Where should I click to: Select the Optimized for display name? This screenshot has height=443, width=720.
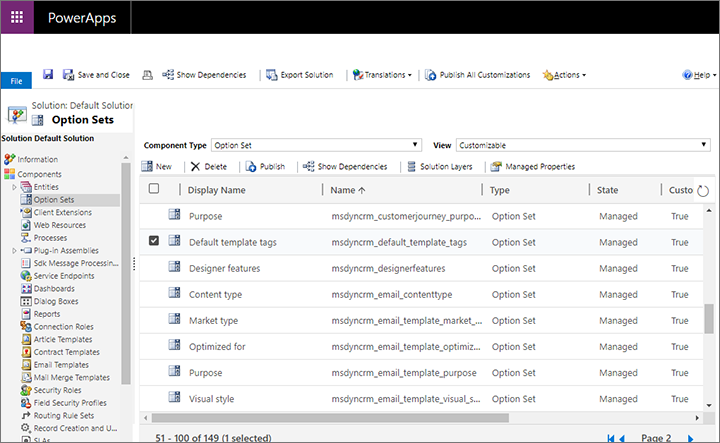click(x=217, y=347)
